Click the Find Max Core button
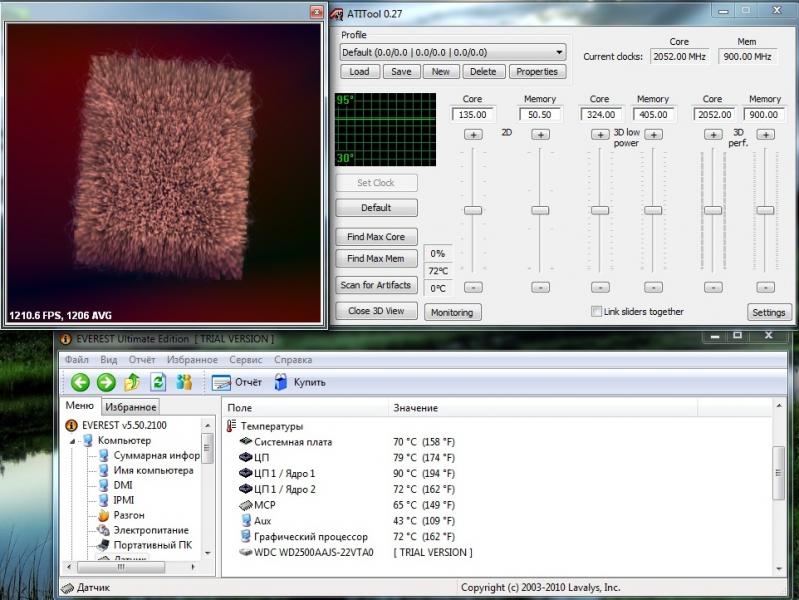This screenshot has width=799, height=600. point(376,237)
